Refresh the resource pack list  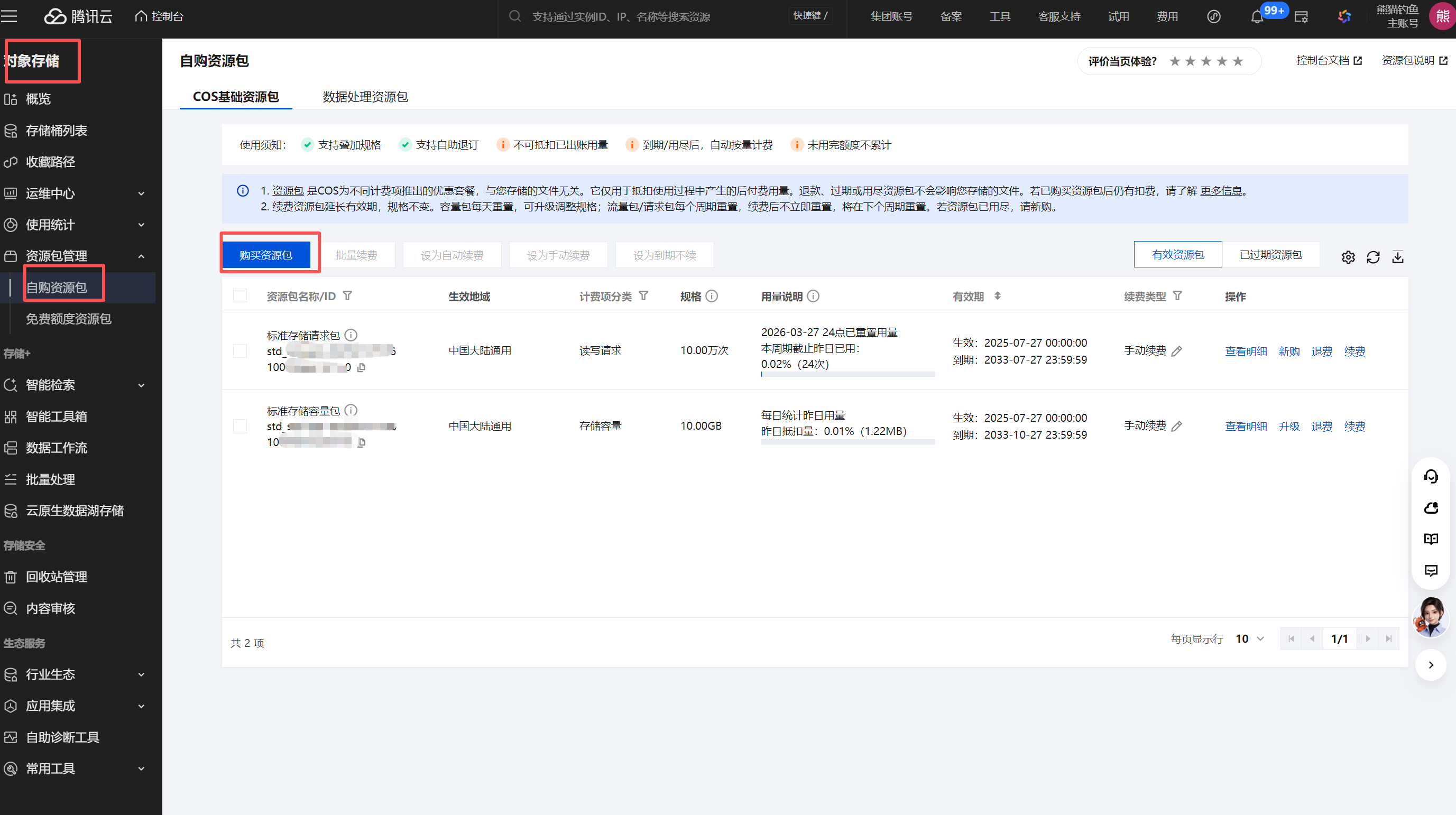(x=1373, y=257)
